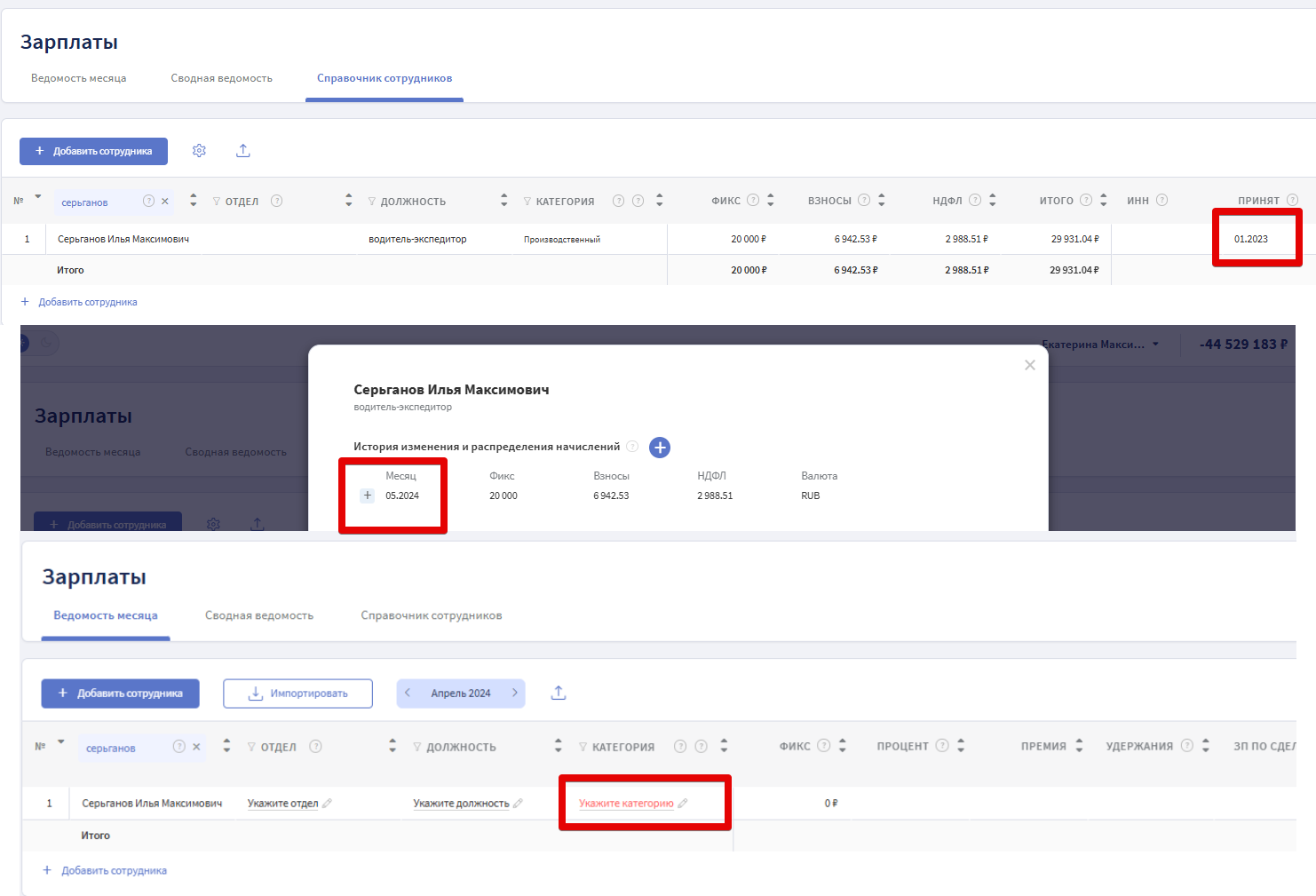Click the filter icon before КАТЕГОРИЯ in the Апрель 2024 sheet

pyautogui.click(x=583, y=747)
